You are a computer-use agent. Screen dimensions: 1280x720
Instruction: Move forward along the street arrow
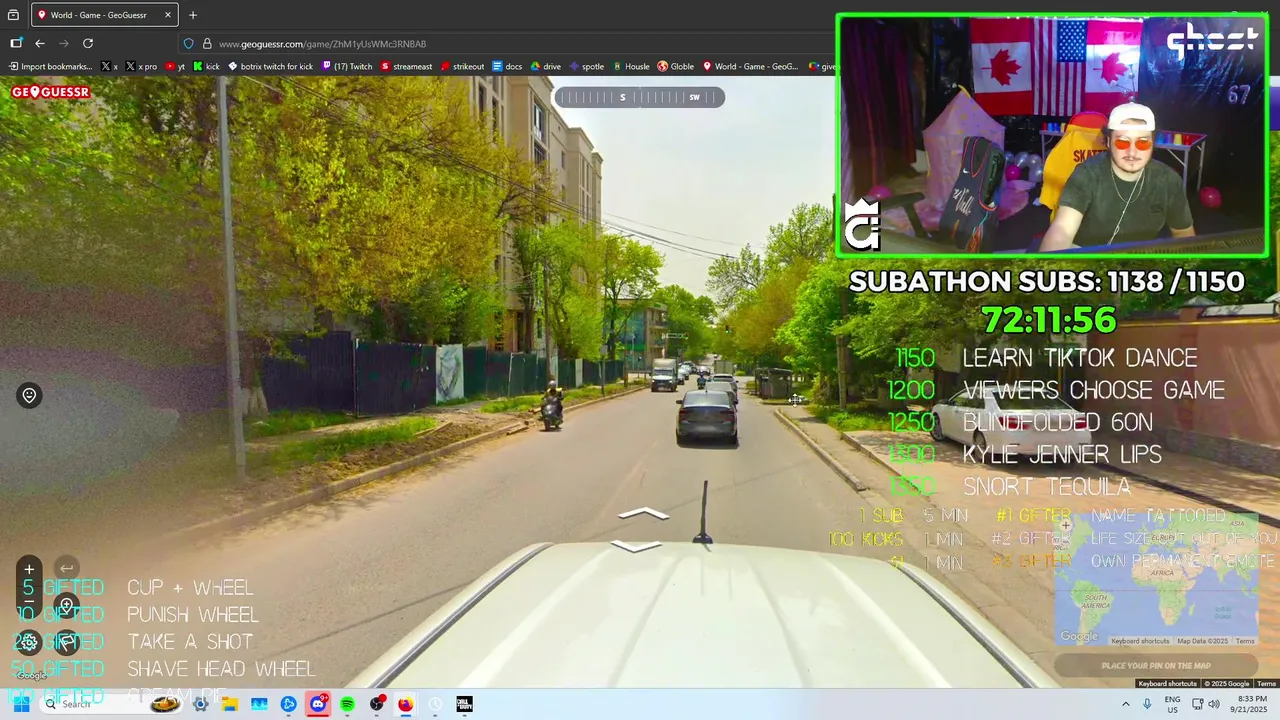643,514
